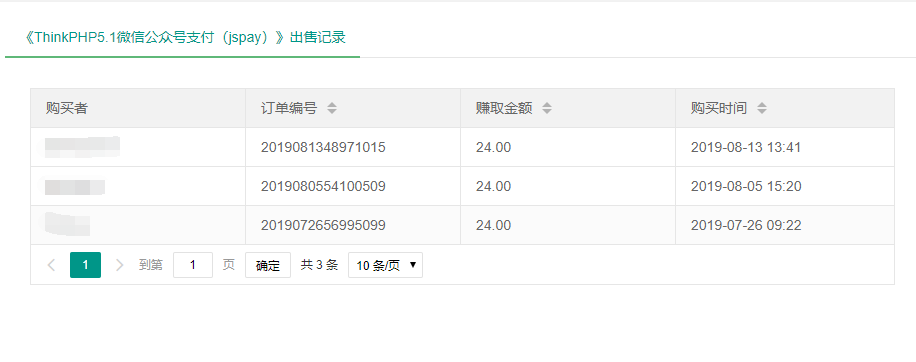The width and height of the screenshot is (916, 362).
Task: Select order number 2019081348971015 cell
Action: pos(323,147)
